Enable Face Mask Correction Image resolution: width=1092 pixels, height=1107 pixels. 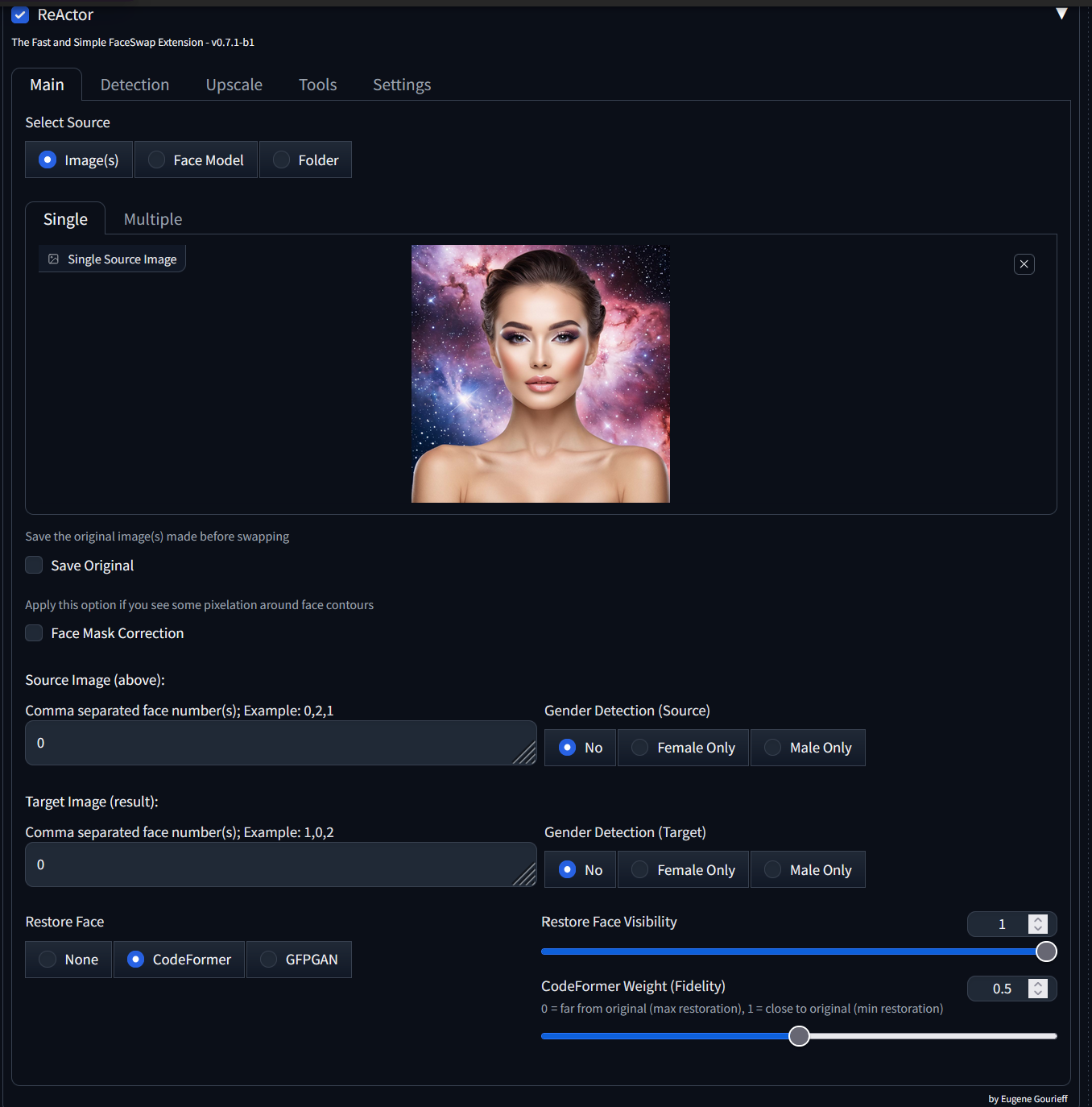tap(34, 633)
